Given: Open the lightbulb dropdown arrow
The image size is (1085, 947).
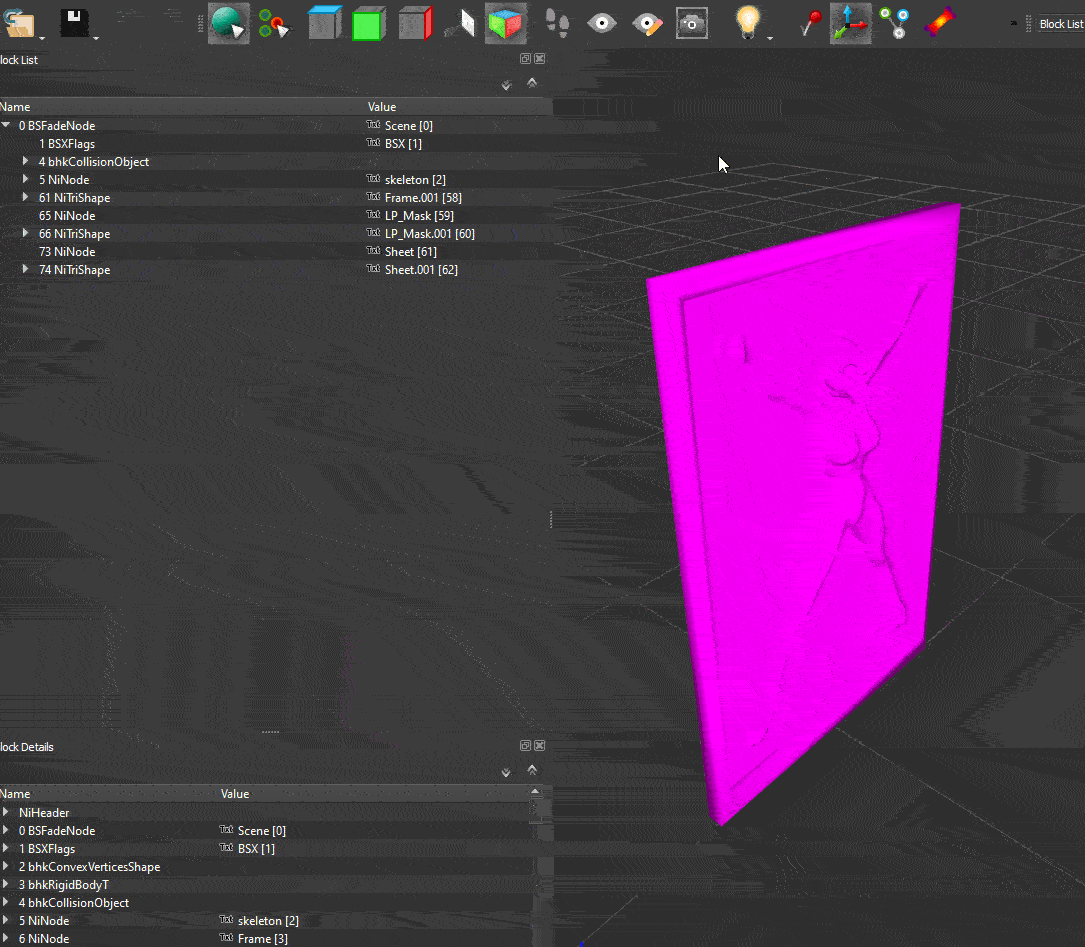Looking at the screenshot, I should point(769,38).
